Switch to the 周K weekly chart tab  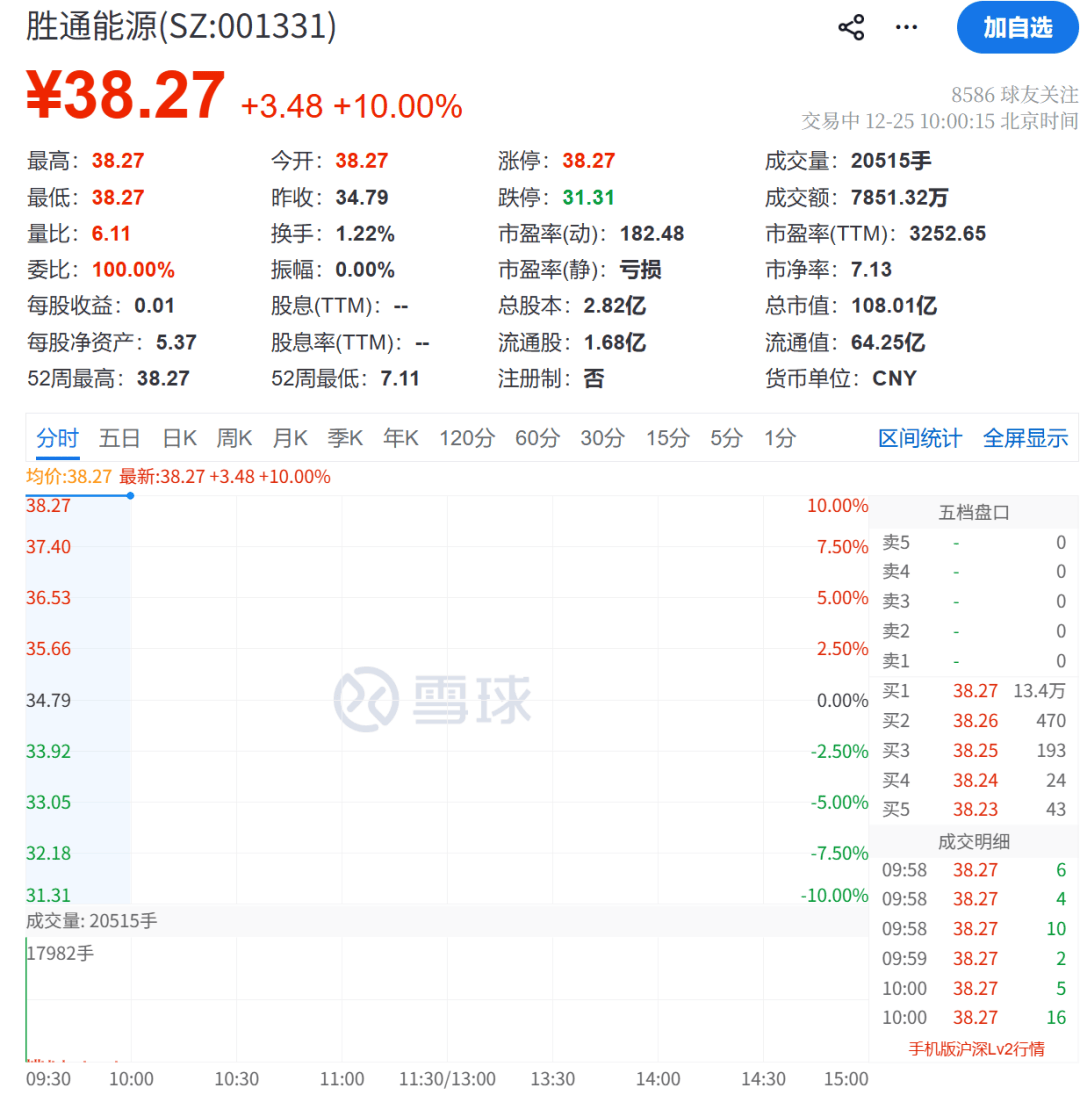point(233,438)
